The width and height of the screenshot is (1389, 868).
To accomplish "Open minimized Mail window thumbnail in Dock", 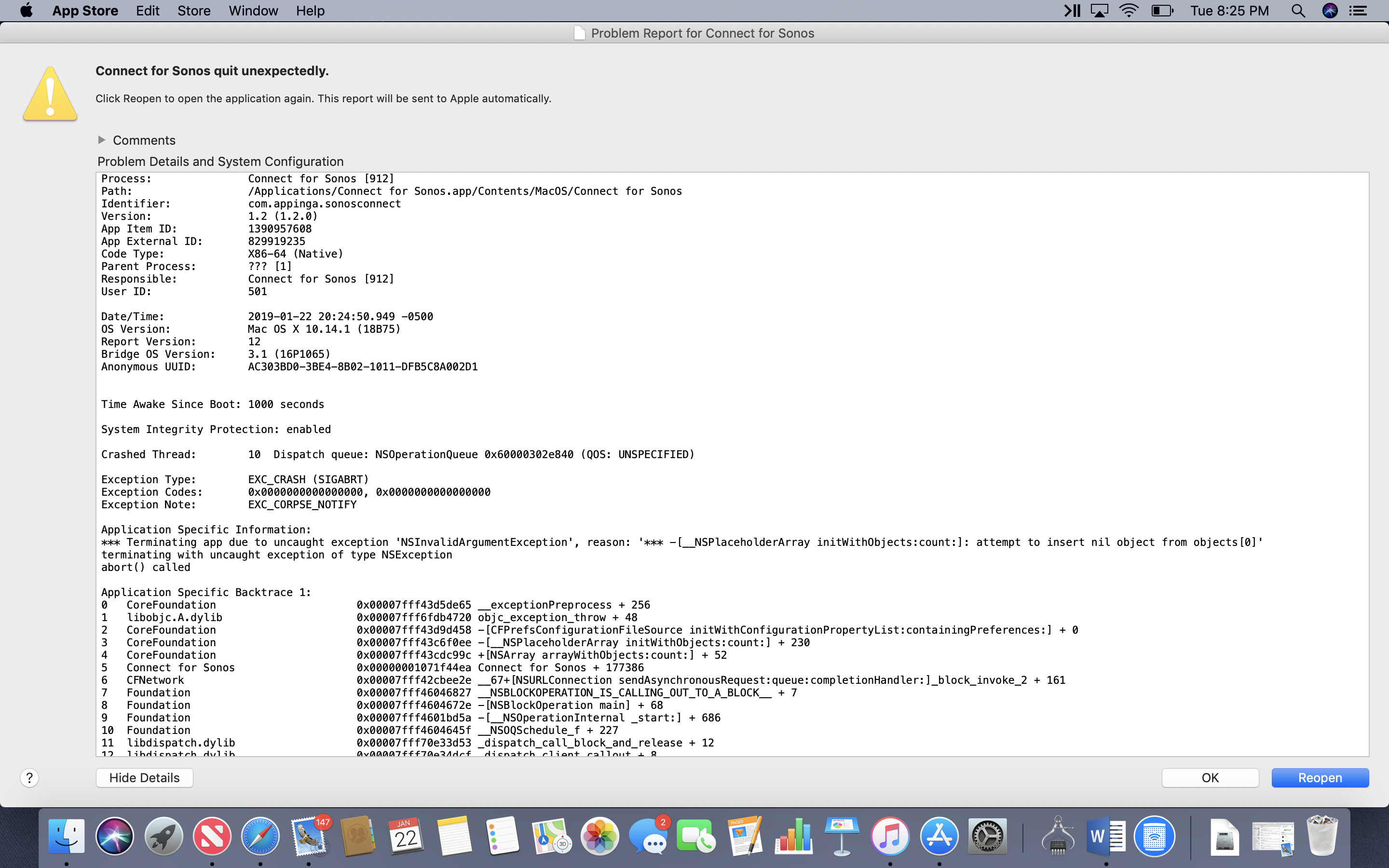I will click(1273, 837).
